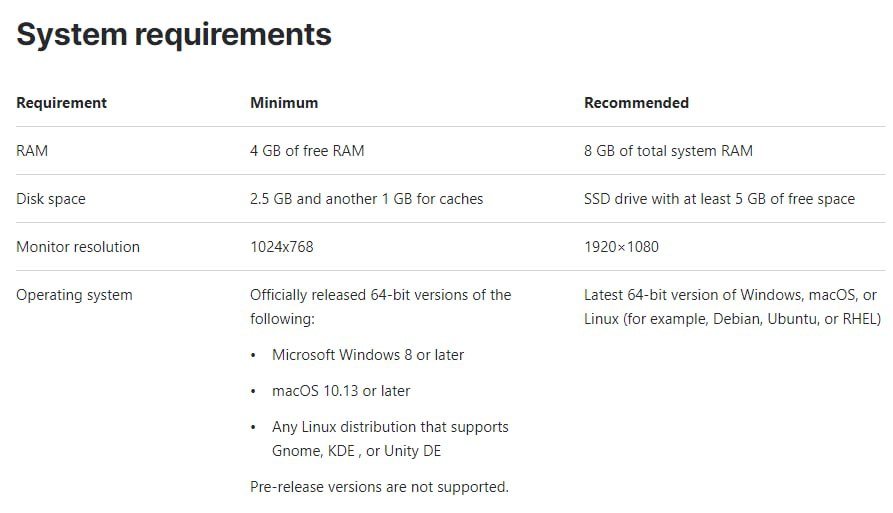Select the 8 GB of total system RAM text
893x513 pixels.
point(668,151)
